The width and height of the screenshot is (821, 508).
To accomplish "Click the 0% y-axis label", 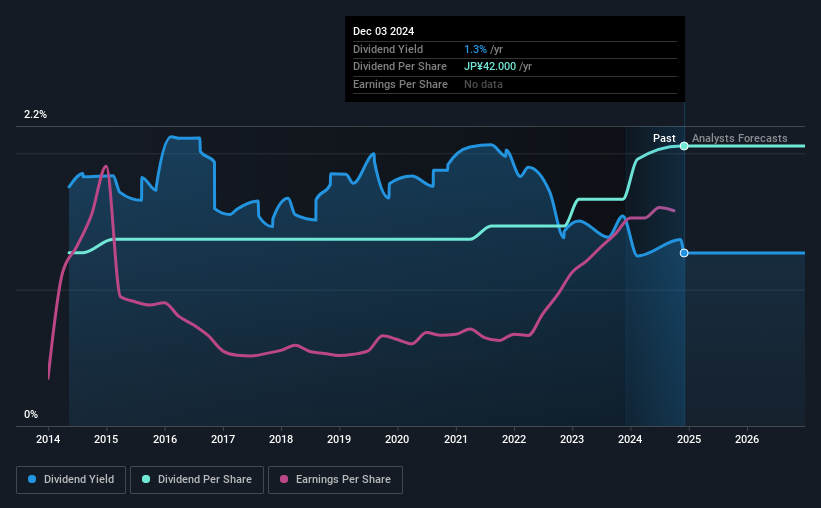I will coord(31,414).
